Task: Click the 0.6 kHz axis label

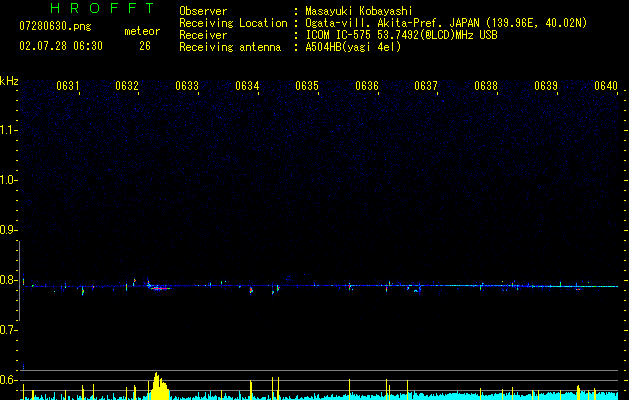Action: click(x=8, y=380)
